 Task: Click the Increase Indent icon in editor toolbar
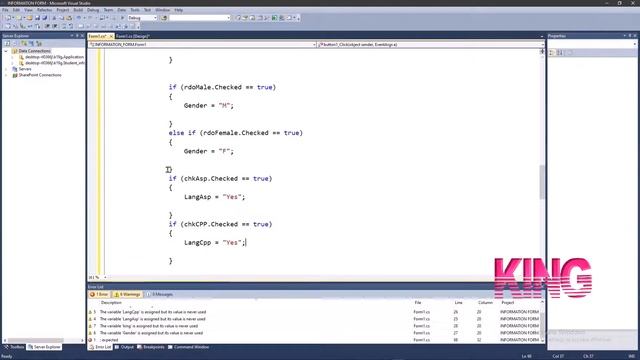55,26
